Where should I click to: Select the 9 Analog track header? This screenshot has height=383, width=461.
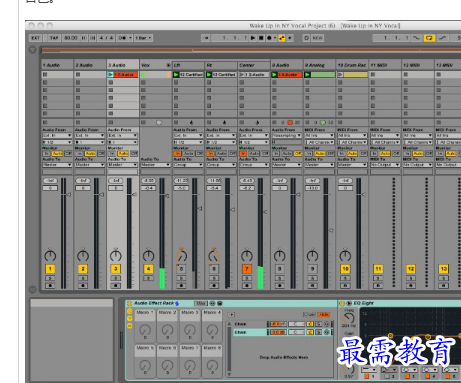(319, 65)
